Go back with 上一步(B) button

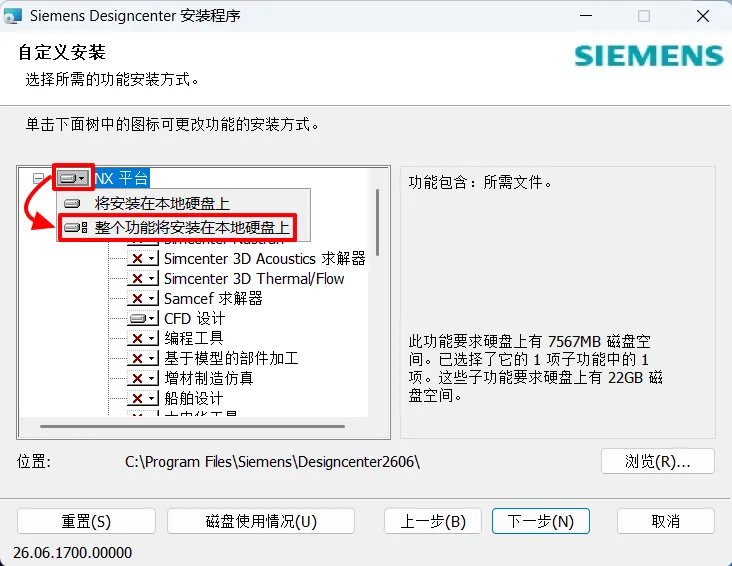coord(433,521)
